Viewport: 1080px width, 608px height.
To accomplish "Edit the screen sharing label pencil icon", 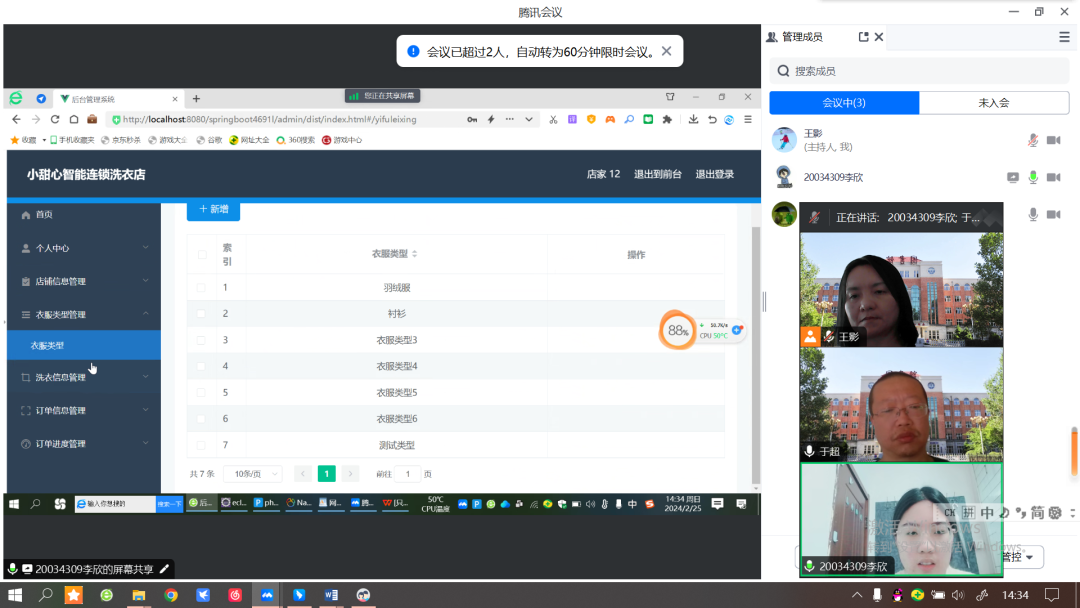I will point(165,569).
